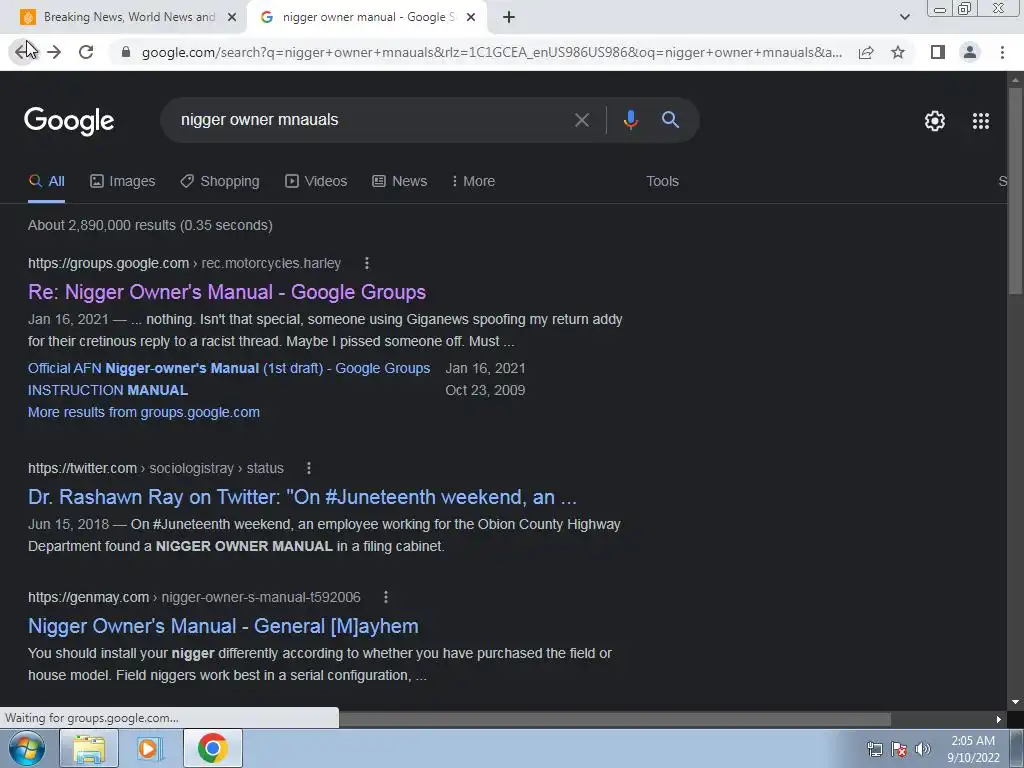Open the Action Center flag icon
Image resolution: width=1024 pixels, height=768 pixels.
tap(899, 749)
